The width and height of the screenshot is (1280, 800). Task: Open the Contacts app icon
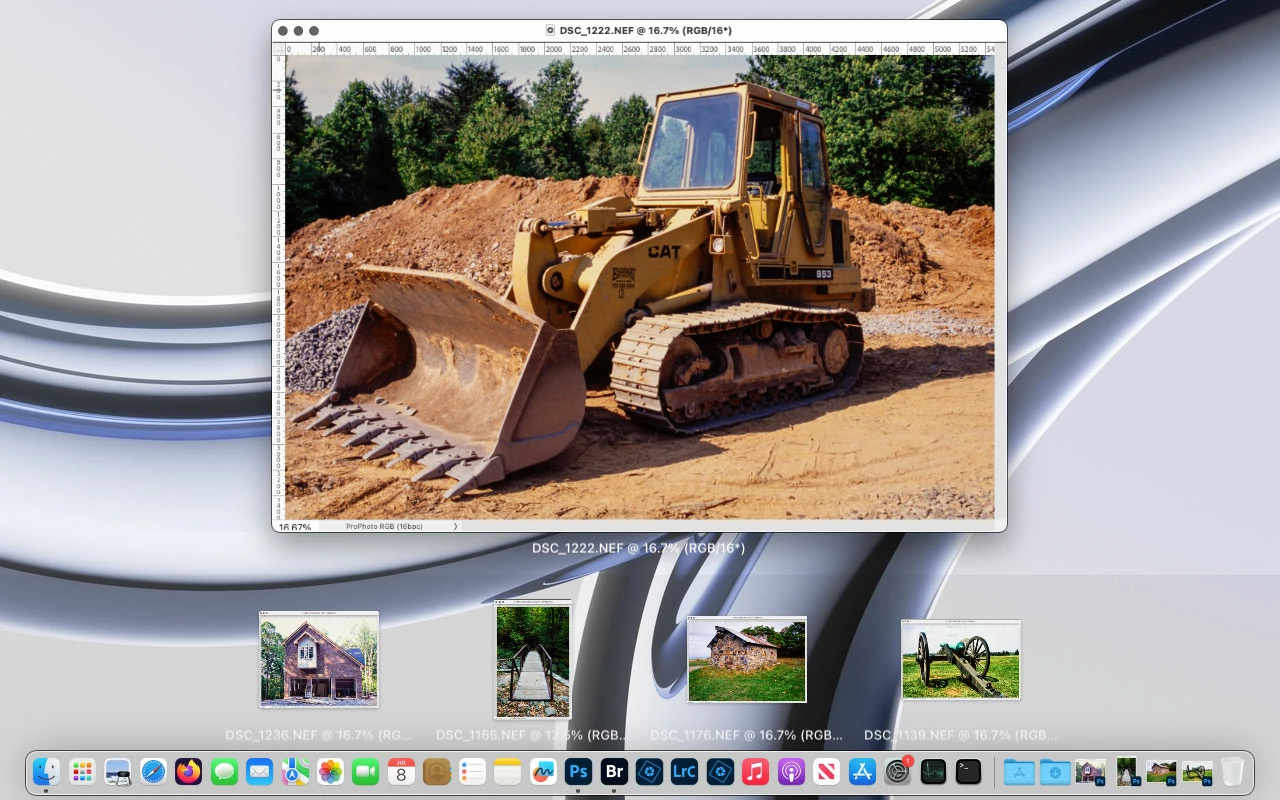437,772
